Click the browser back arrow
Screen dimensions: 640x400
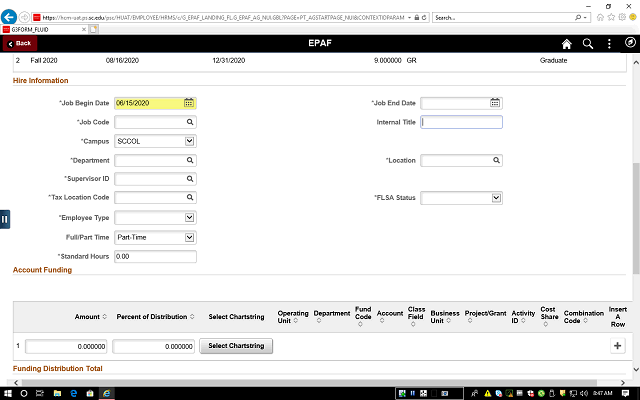(9, 17)
